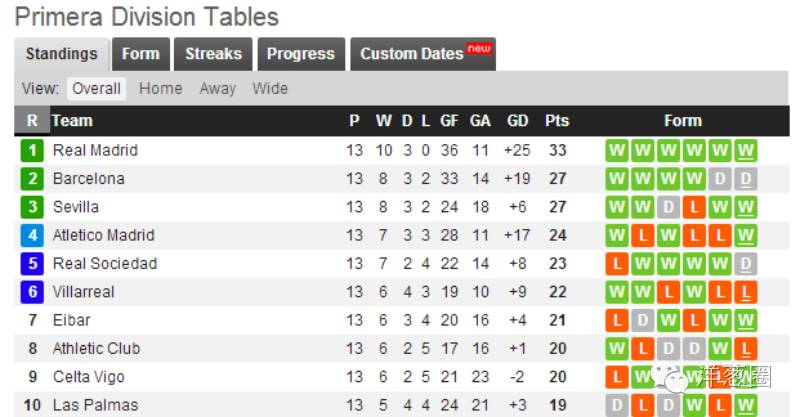Switch to the Wide view option

[x=270, y=88]
